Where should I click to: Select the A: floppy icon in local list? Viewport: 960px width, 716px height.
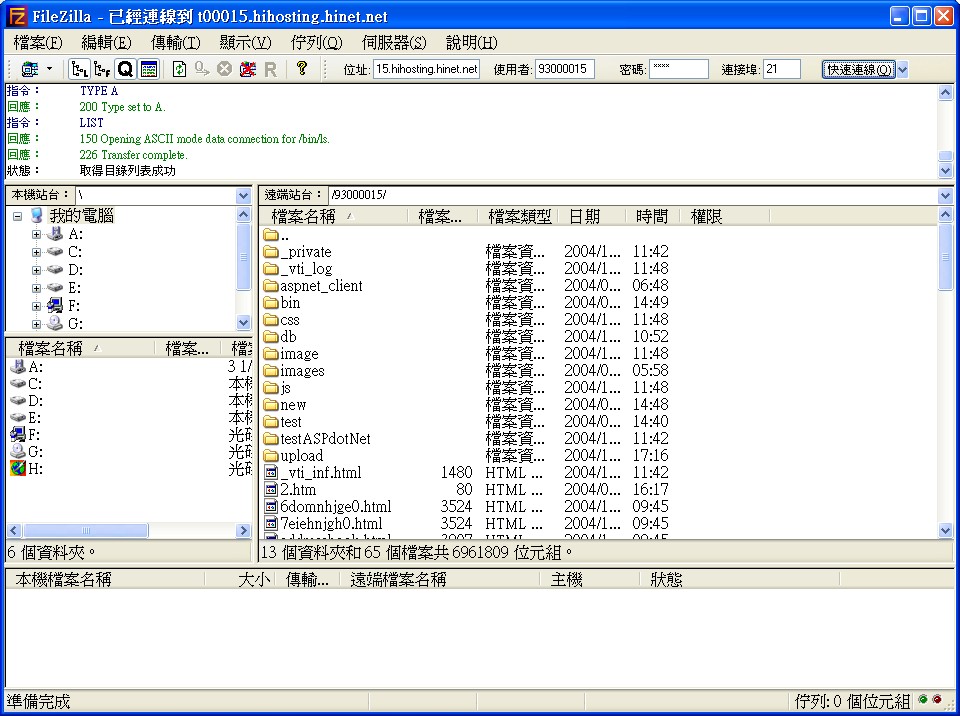click(18, 367)
